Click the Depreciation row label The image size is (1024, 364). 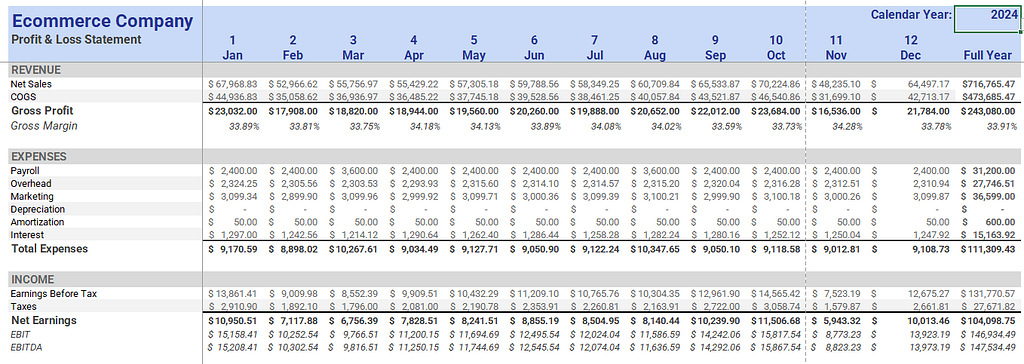[x=38, y=209]
